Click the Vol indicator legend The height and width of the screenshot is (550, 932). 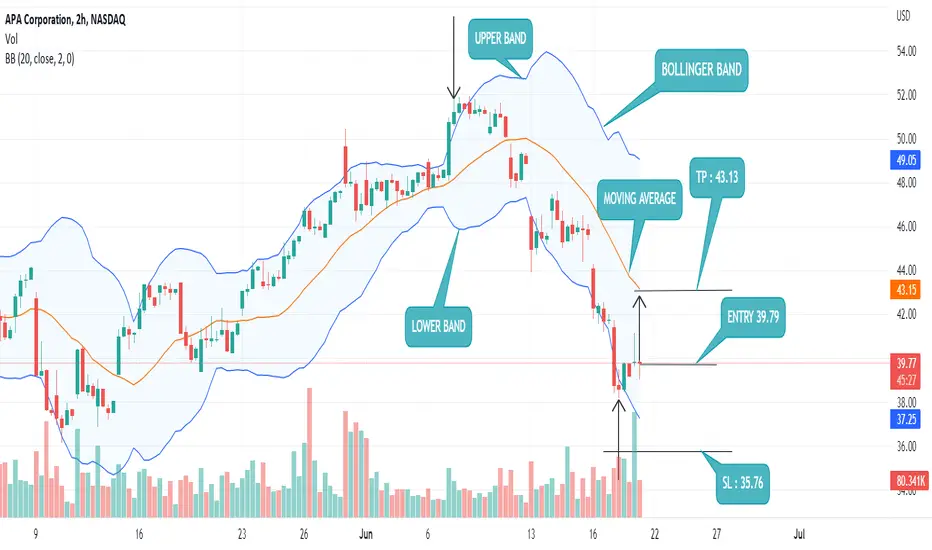click(x=11, y=39)
